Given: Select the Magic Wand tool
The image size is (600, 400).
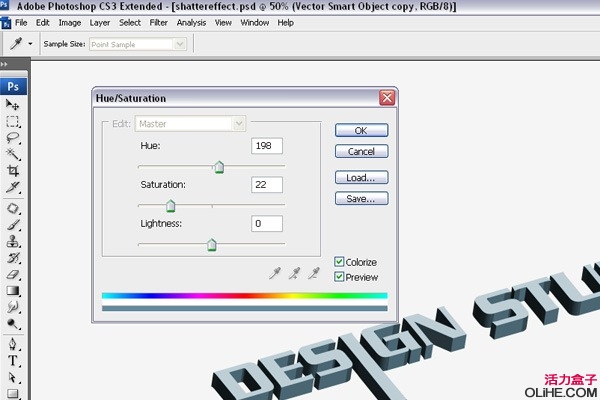Looking at the screenshot, I should coord(13,154).
